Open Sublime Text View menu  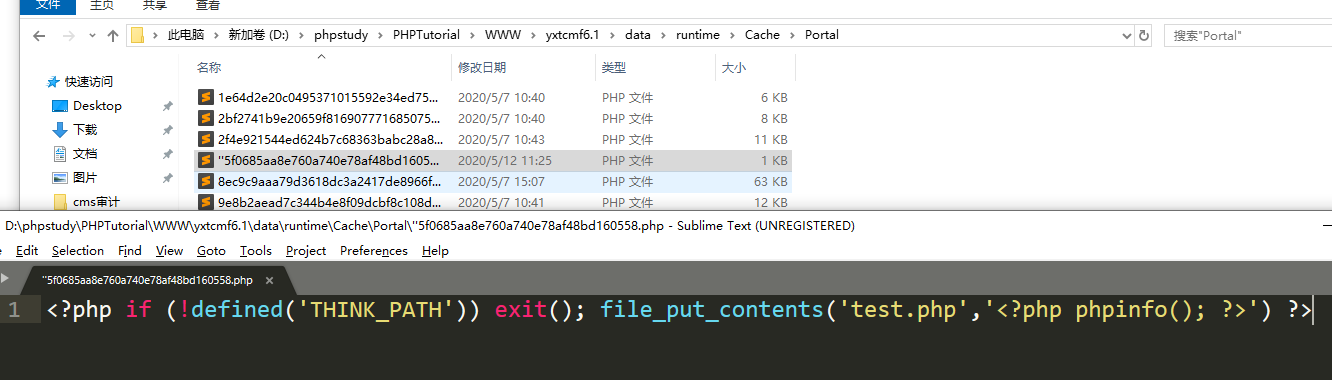tap(170, 251)
